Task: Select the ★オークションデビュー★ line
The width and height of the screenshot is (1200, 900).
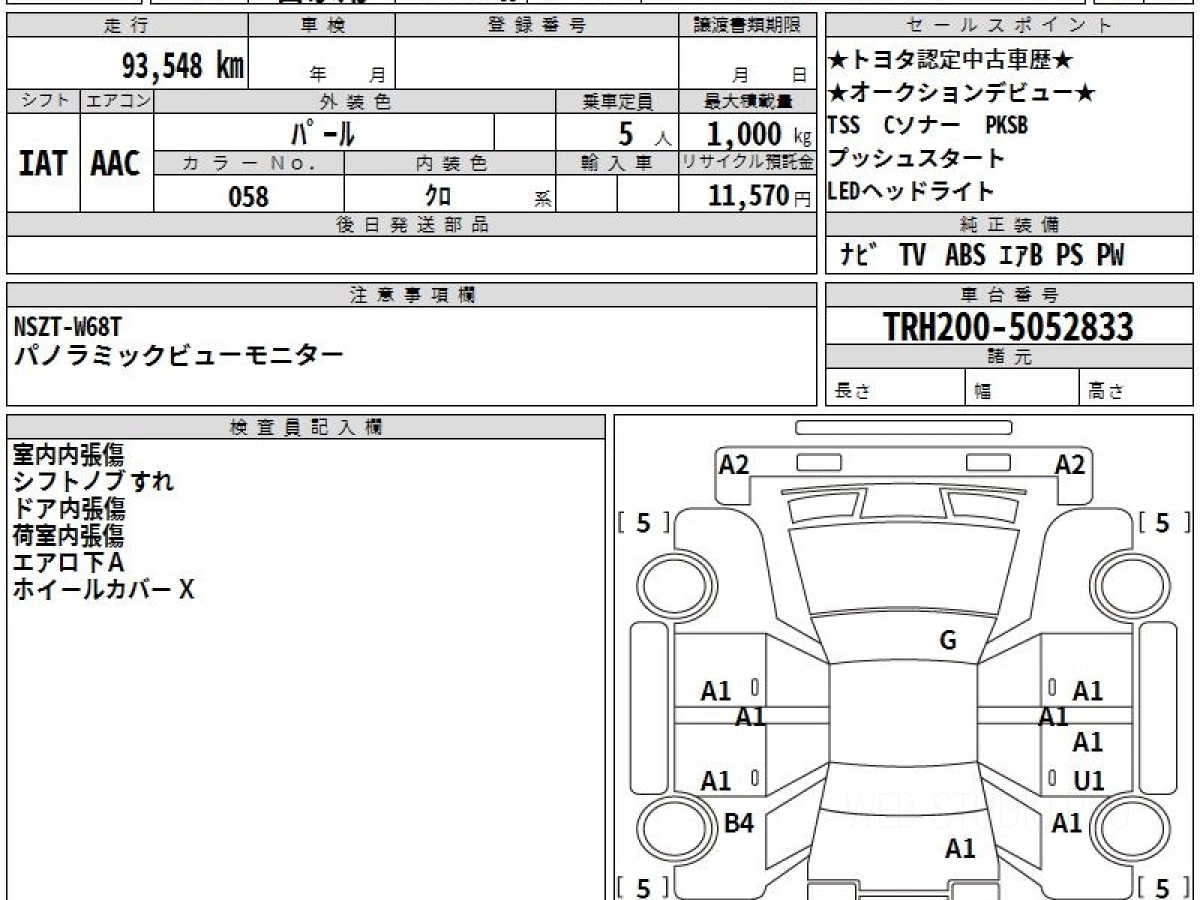Action: [962, 93]
